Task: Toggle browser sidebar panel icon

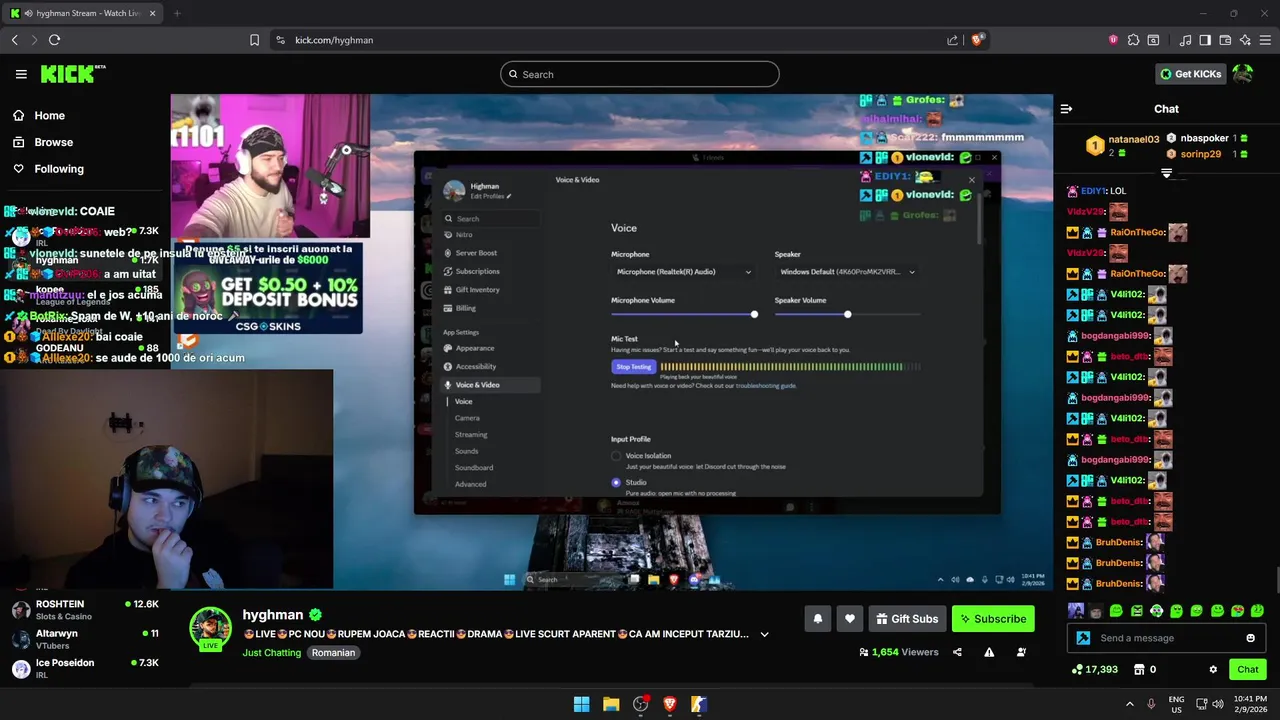Action: 1205,40
